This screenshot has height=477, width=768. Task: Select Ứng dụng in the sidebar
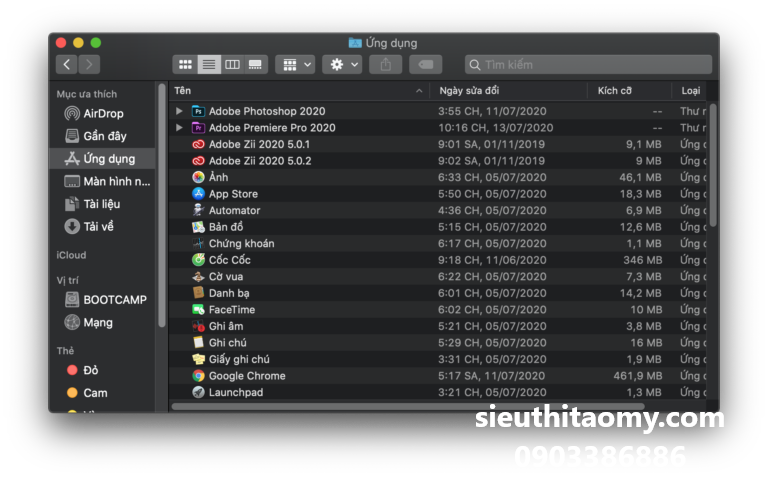[100, 159]
